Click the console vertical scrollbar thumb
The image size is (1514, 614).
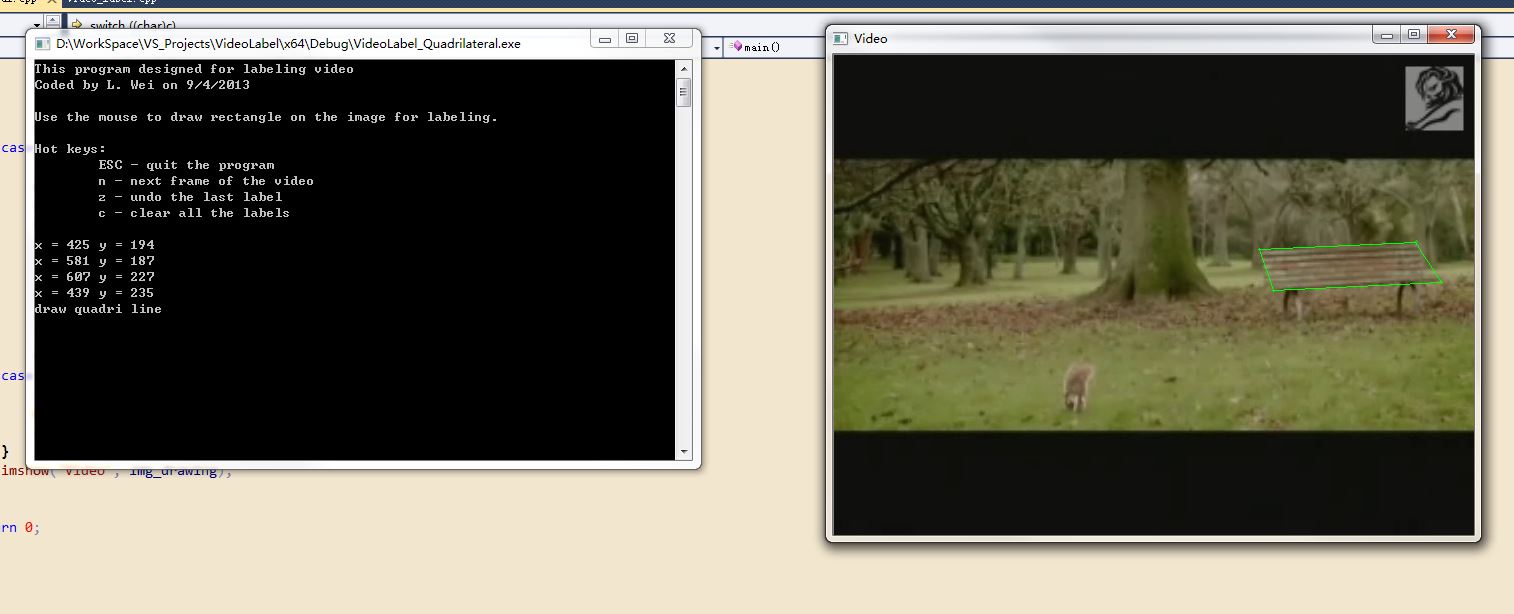(684, 92)
